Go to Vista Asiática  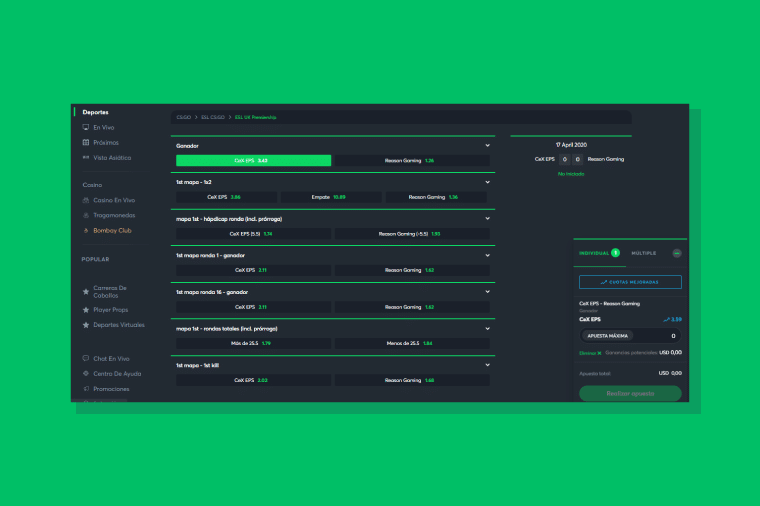[x=112, y=158]
